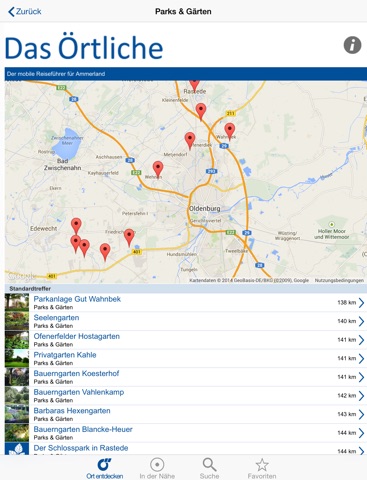Screen dimensions: 367x480
Task: Select the red map pin near Wahnbek
Action: pyautogui.click(x=230, y=131)
